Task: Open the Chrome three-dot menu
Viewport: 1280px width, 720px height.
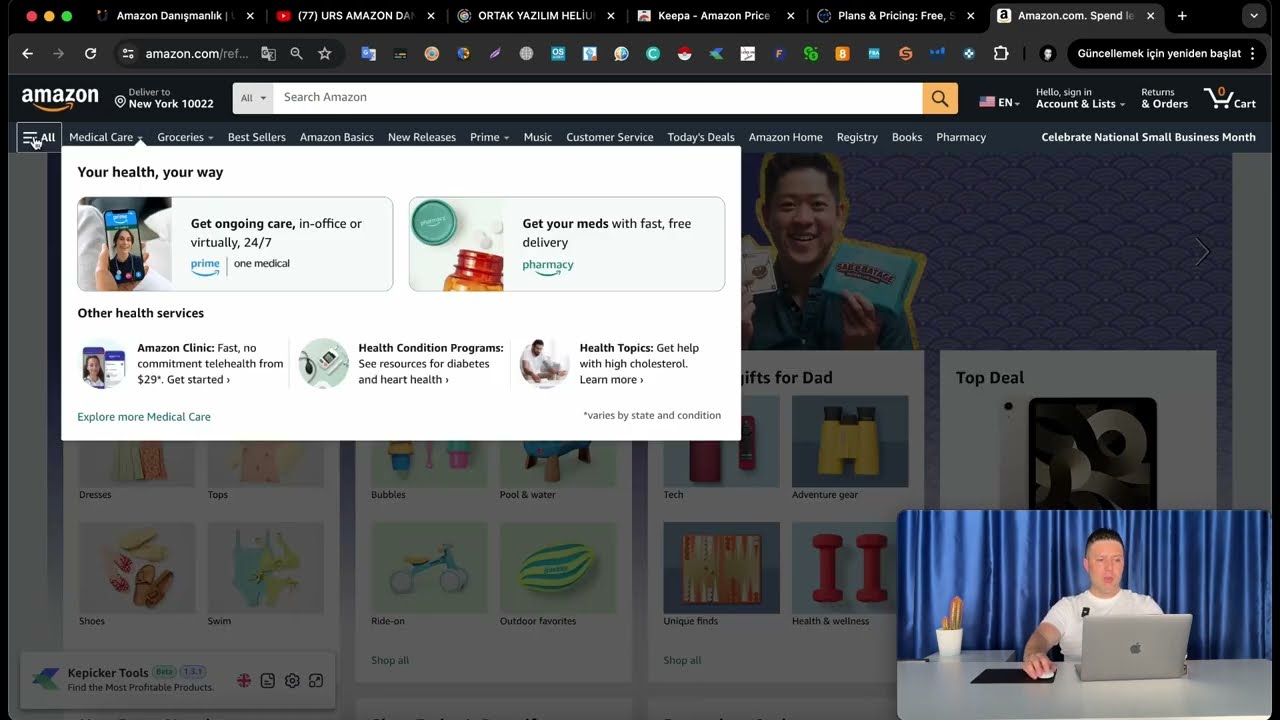Action: coord(1252,53)
